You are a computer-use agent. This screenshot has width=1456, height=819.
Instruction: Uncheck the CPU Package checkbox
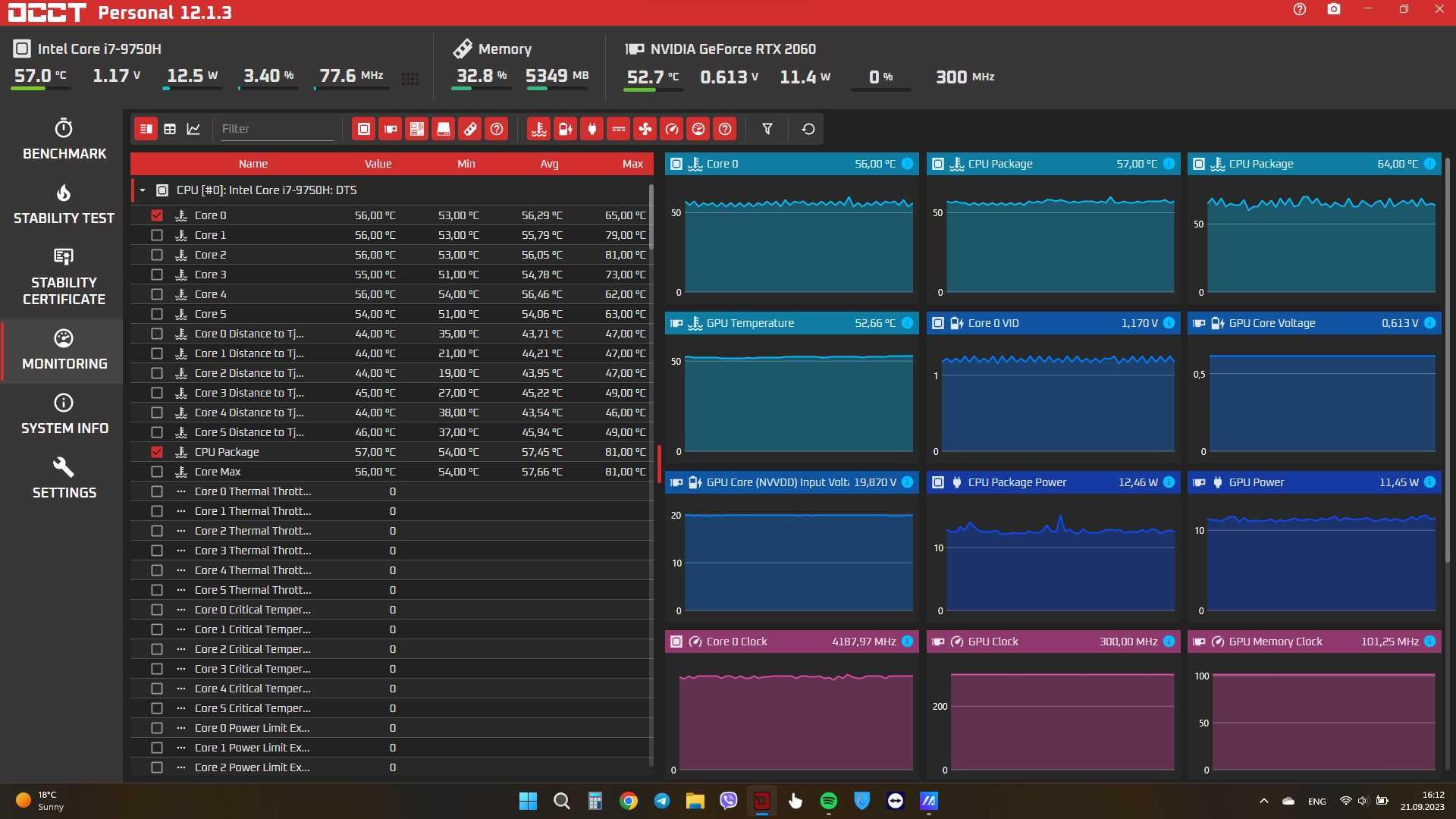[x=157, y=452]
